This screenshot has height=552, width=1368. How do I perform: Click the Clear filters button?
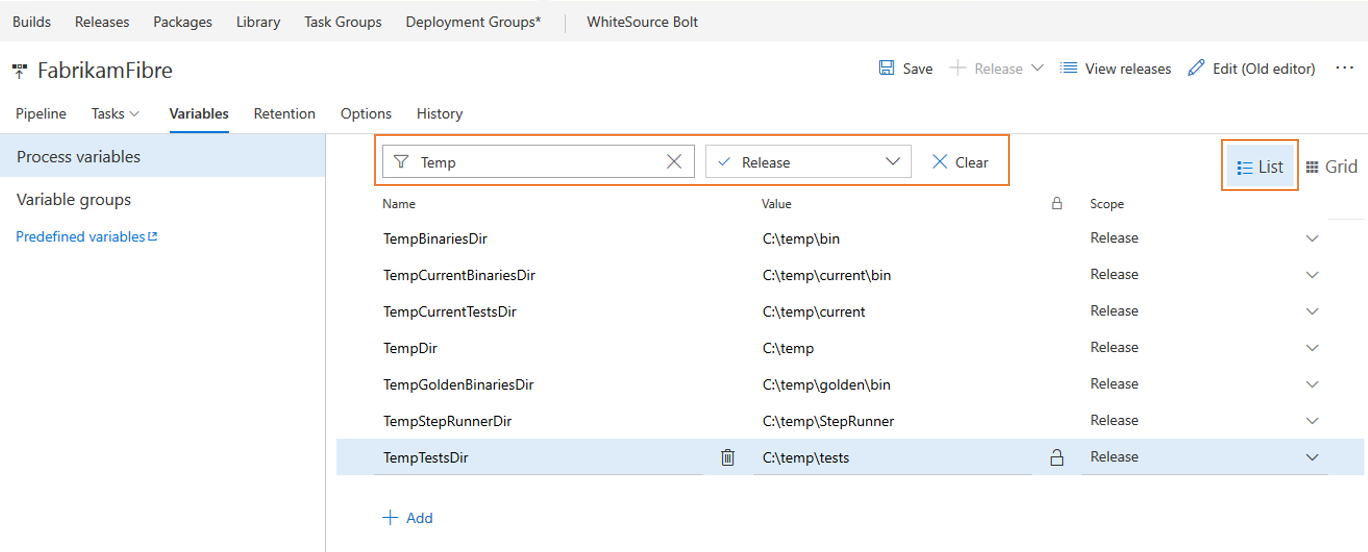click(x=960, y=162)
